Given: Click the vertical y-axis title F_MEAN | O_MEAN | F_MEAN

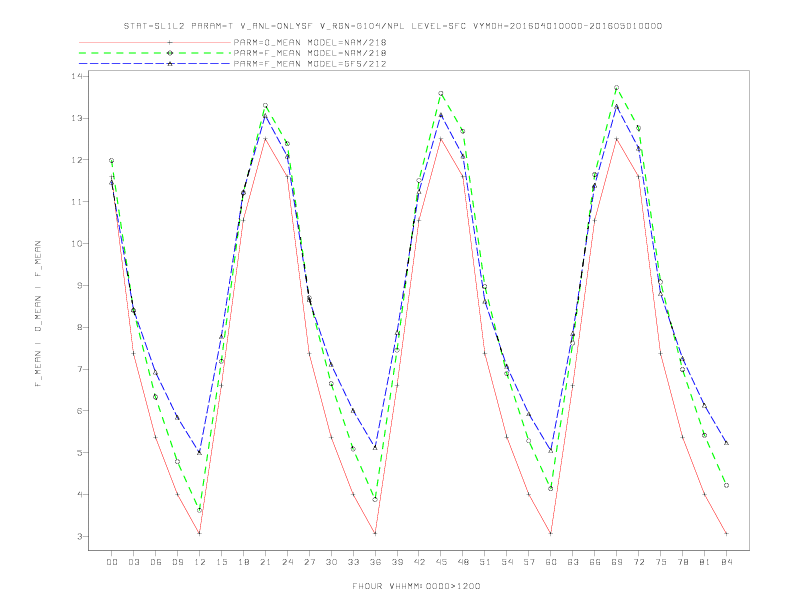Looking at the screenshot, I should (38, 314).
